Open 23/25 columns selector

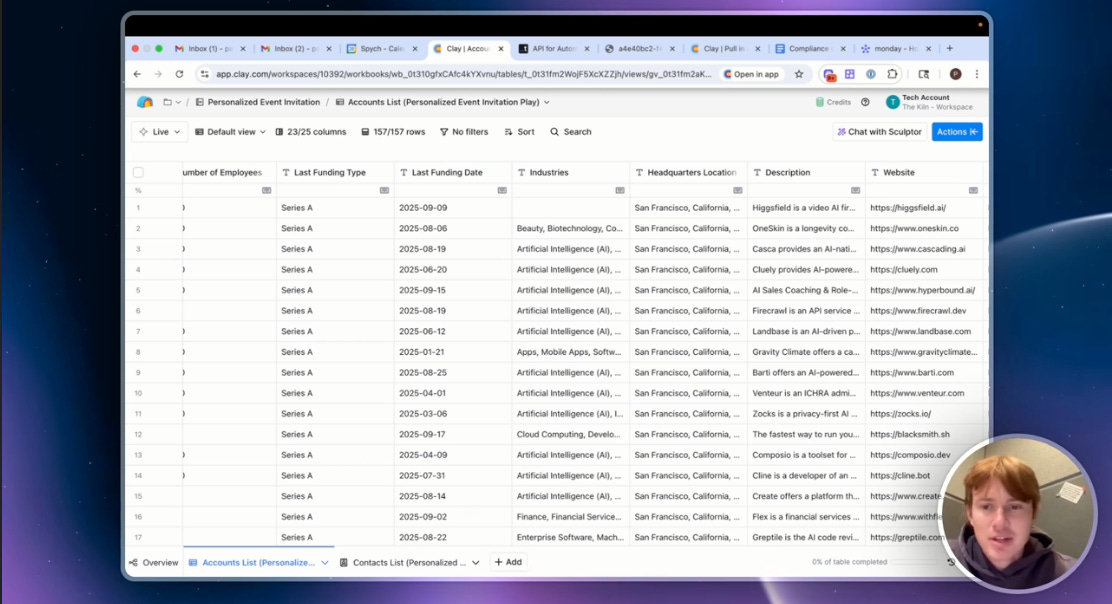coord(311,132)
